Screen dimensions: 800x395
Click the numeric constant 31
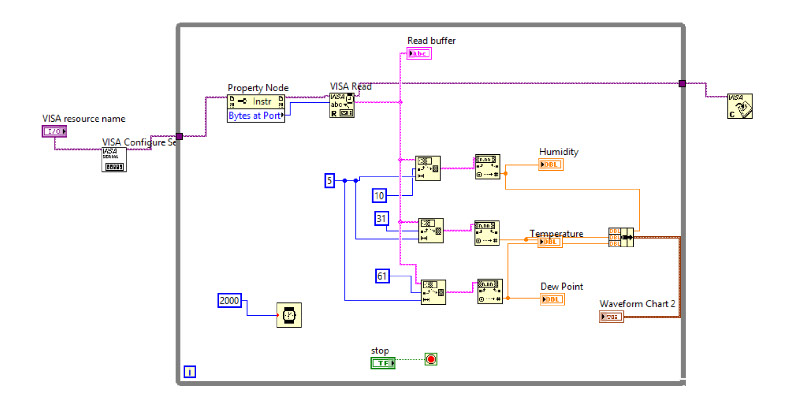click(x=381, y=218)
